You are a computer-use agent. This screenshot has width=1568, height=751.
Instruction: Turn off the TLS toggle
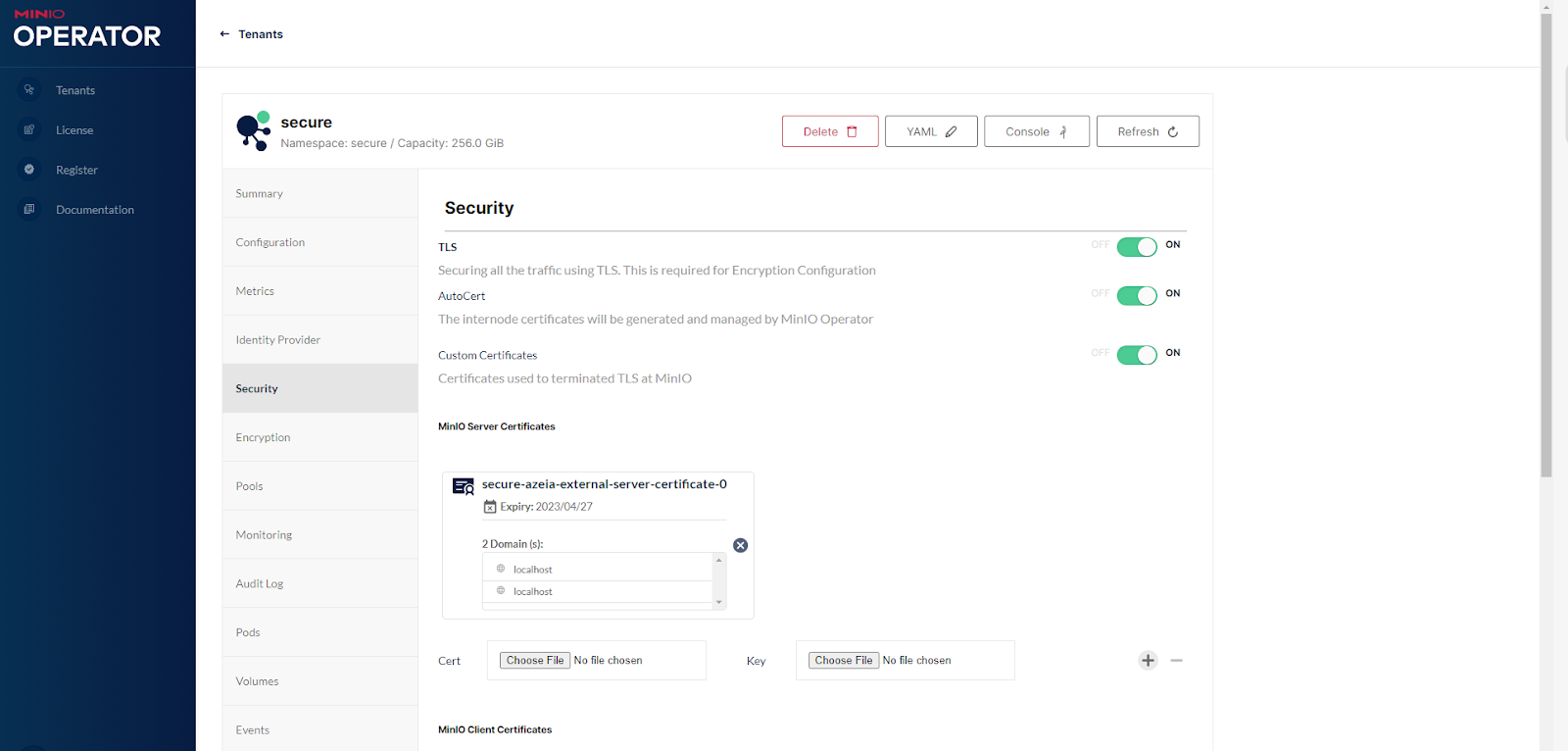pos(1137,247)
